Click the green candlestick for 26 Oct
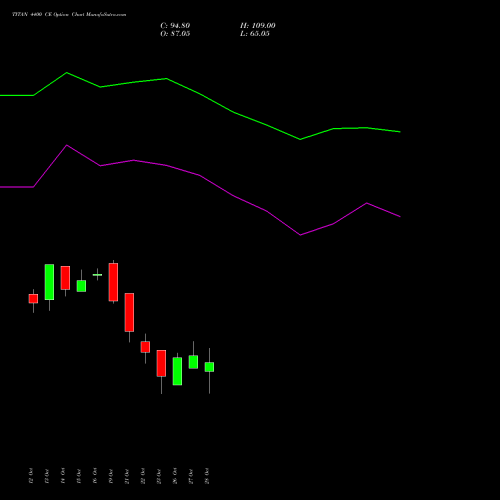The height and width of the screenshot is (500, 500). click(177, 371)
